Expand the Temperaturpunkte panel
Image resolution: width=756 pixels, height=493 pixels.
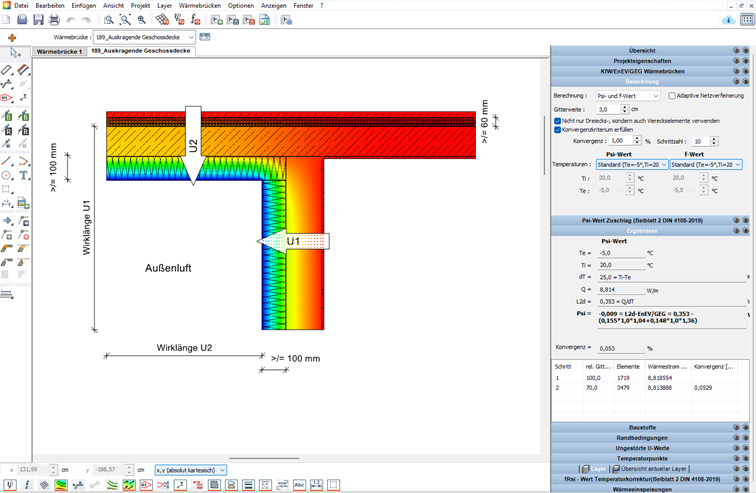(x=650, y=458)
